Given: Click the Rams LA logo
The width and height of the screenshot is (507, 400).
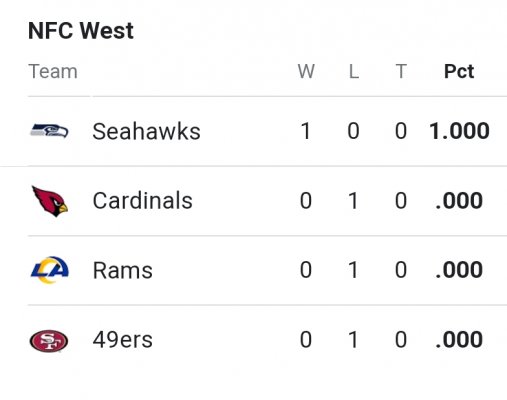Looking at the screenshot, I should click(50, 270).
